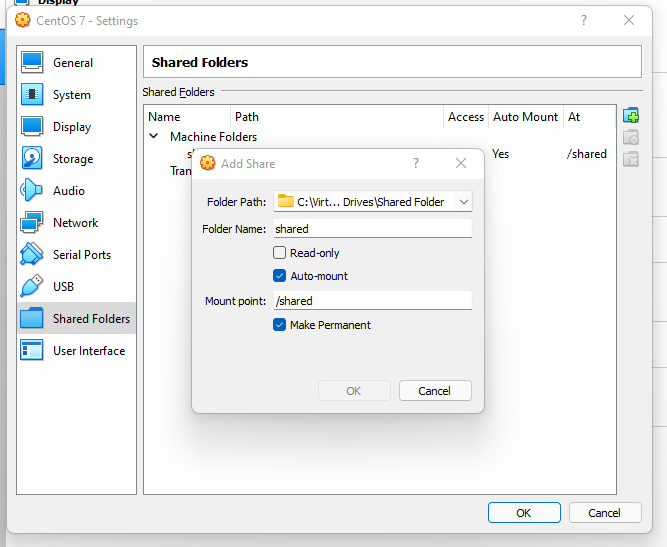
Task: Open the Serial Ports settings category
Action: coord(82,255)
